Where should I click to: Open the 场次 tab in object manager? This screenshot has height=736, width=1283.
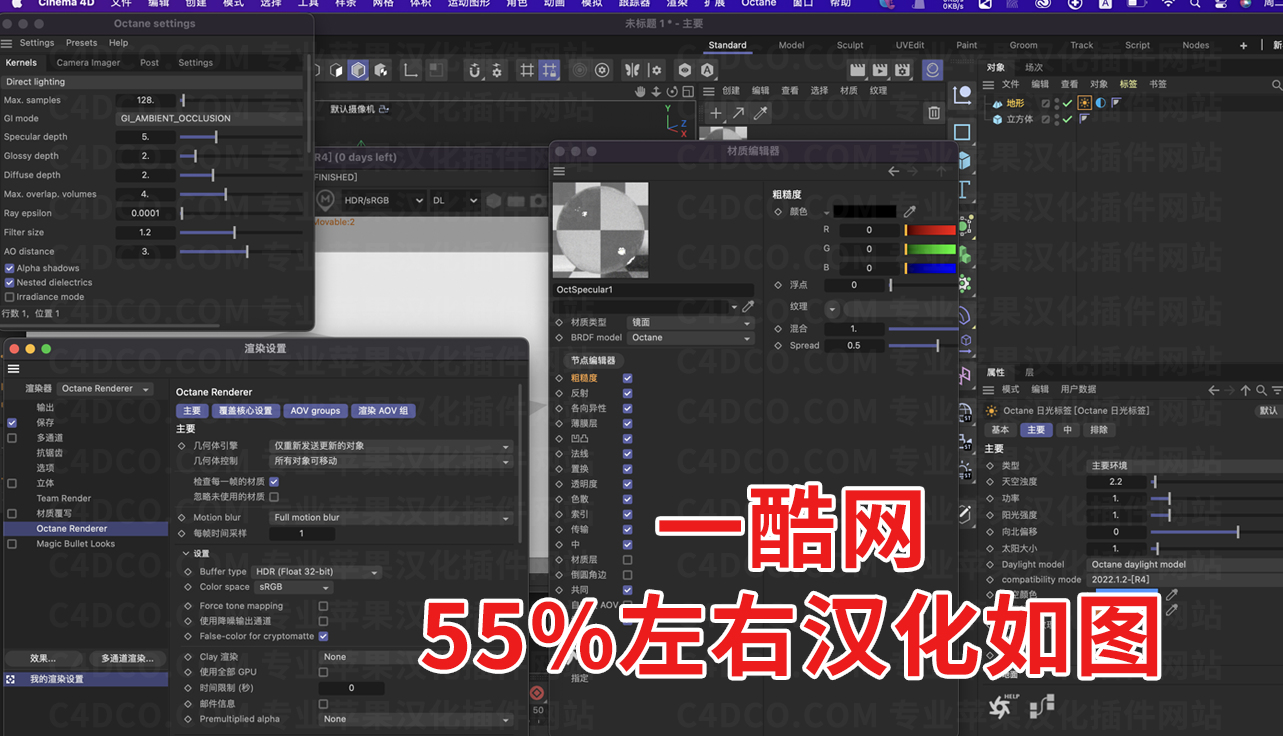click(x=1034, y=68)
